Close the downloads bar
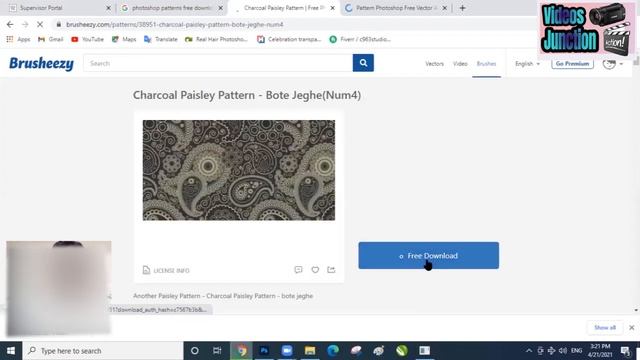The width and height of the screenshot is (640, 360). [631, 327]
